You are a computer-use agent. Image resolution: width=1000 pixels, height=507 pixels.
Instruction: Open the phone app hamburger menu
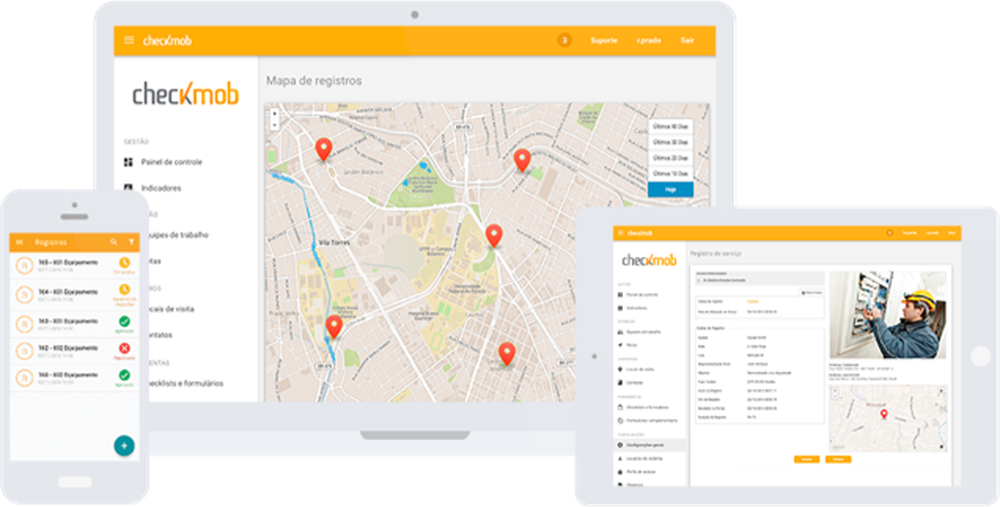point(19,242)
